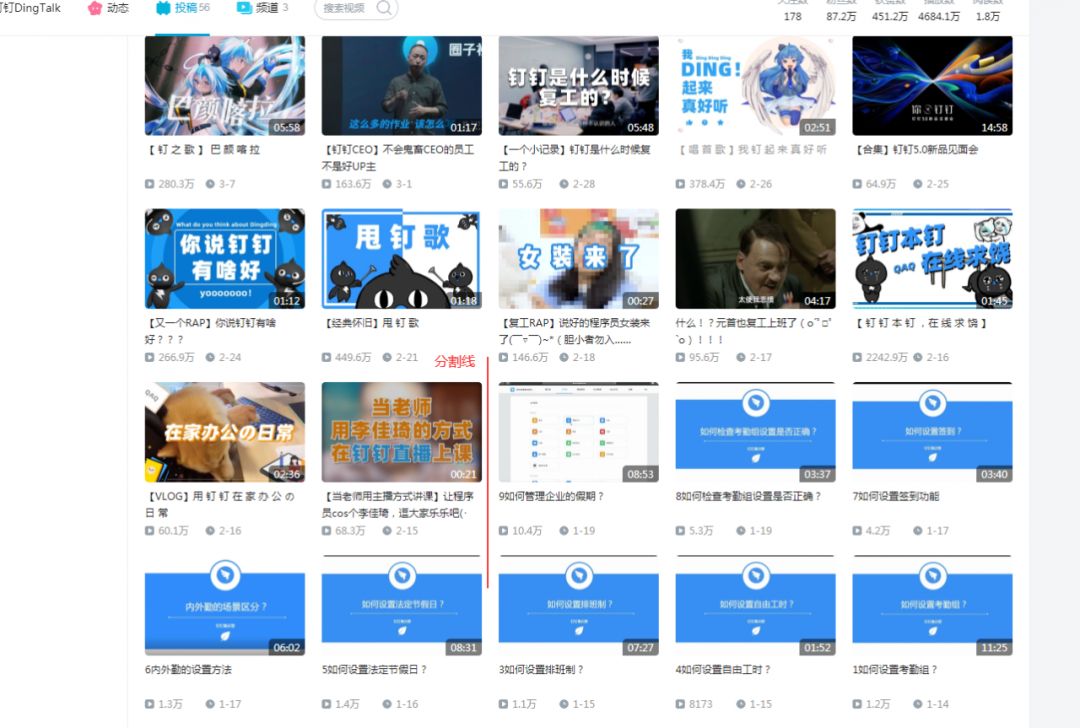The image size is (1080, 728).
Task: Open 在家办公の日常 video thumbnail
Action: [225, 432]
